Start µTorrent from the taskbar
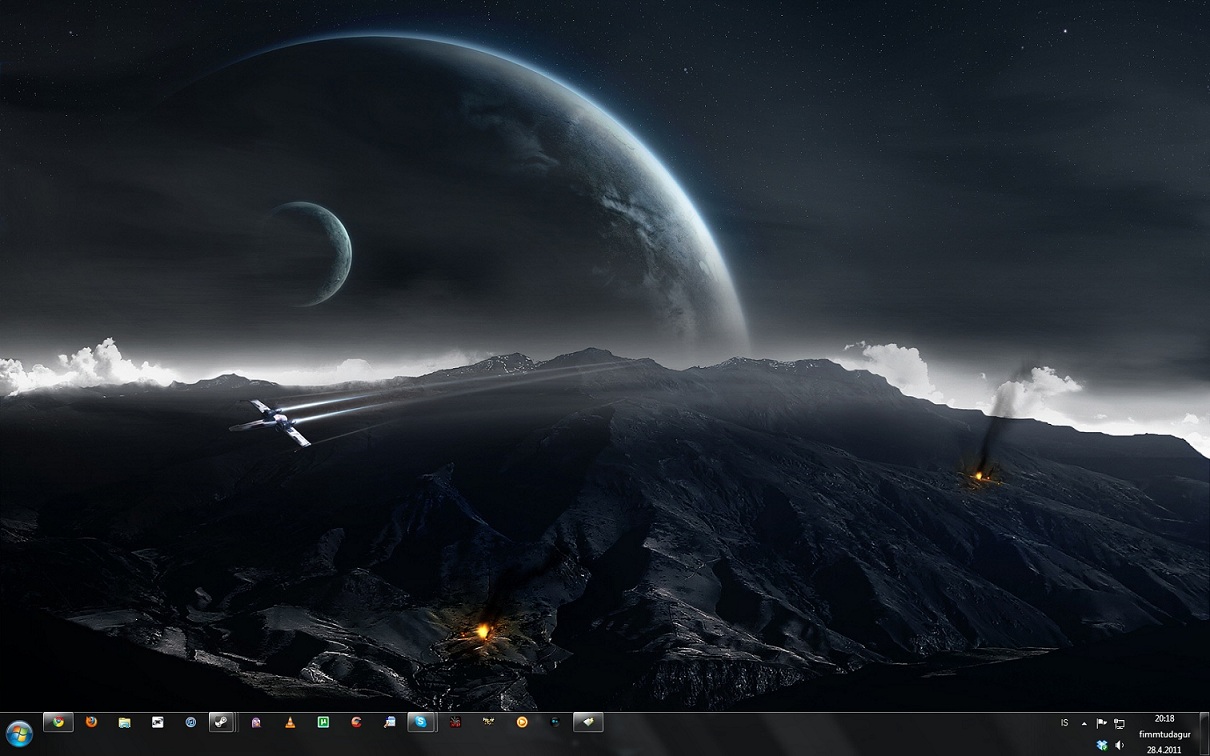This screenshot has height=756, width=1210. [x=323, y=722]
